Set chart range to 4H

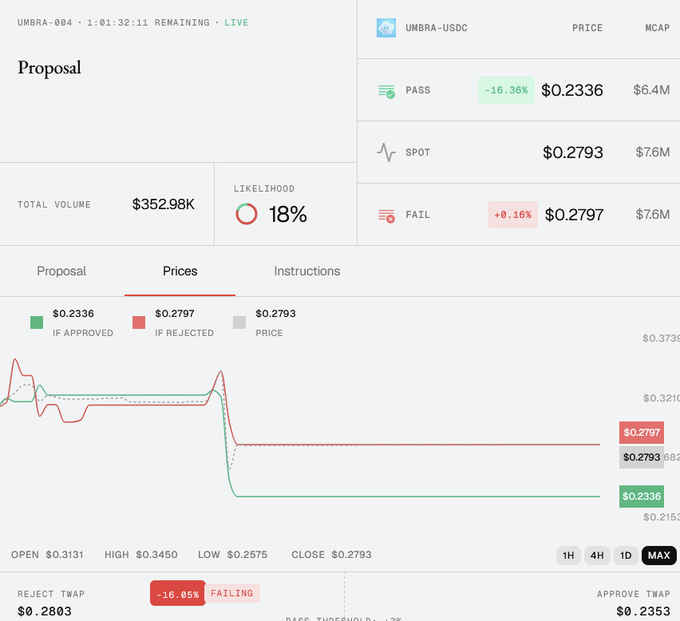tap(597, 556)
